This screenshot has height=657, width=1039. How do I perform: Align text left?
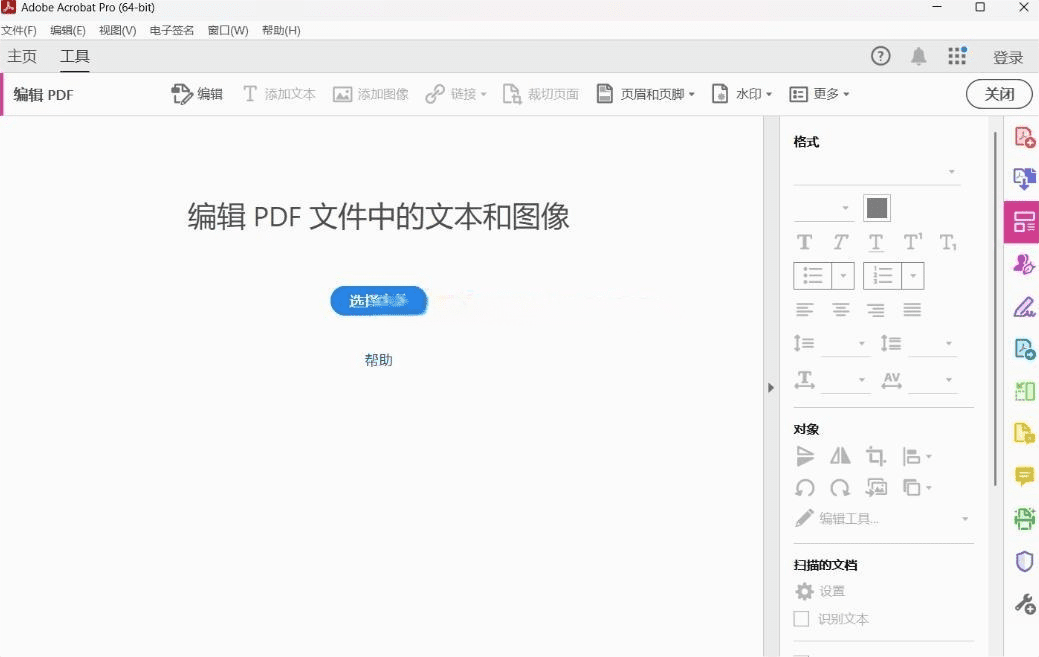(804, 309)
